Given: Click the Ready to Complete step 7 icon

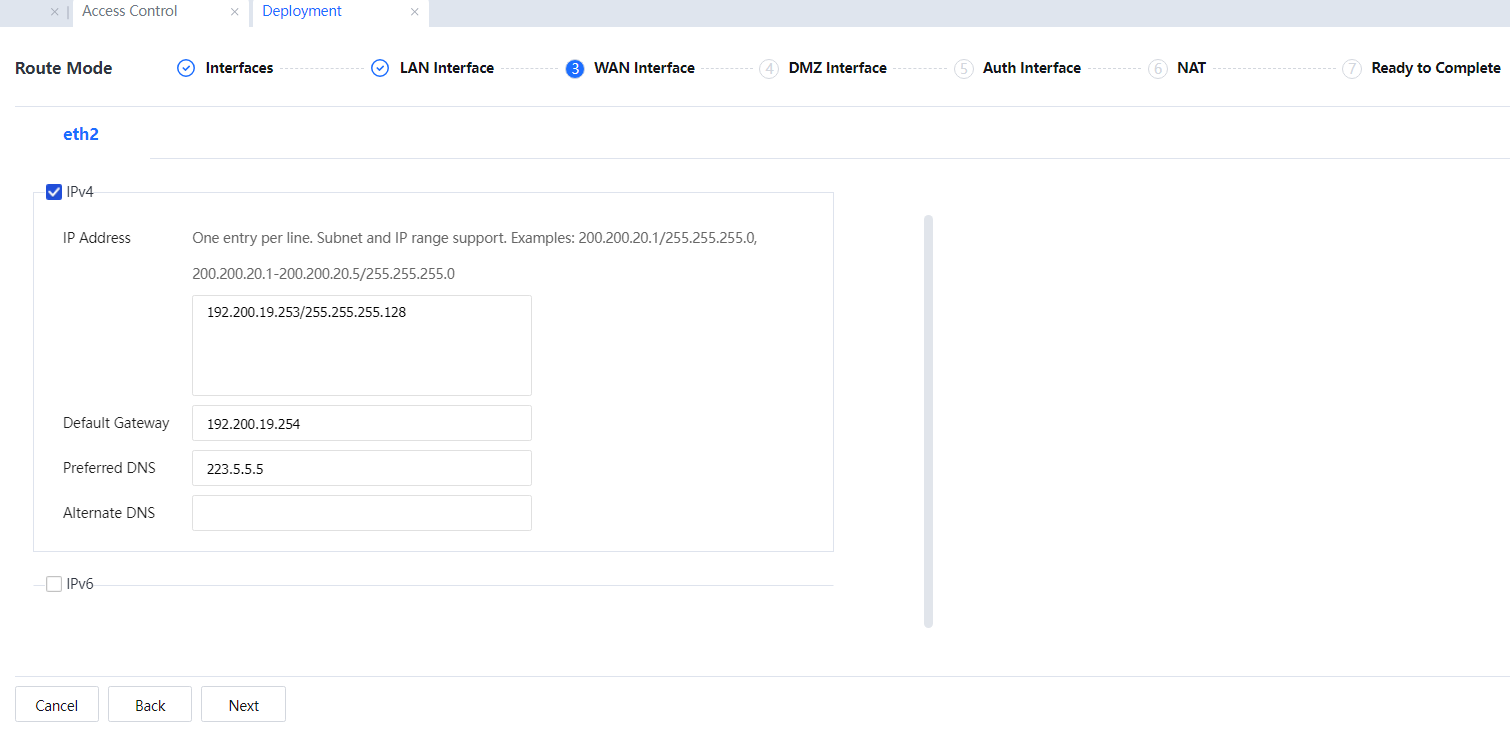Looking at the screenshot, I should click(1352, 69).
